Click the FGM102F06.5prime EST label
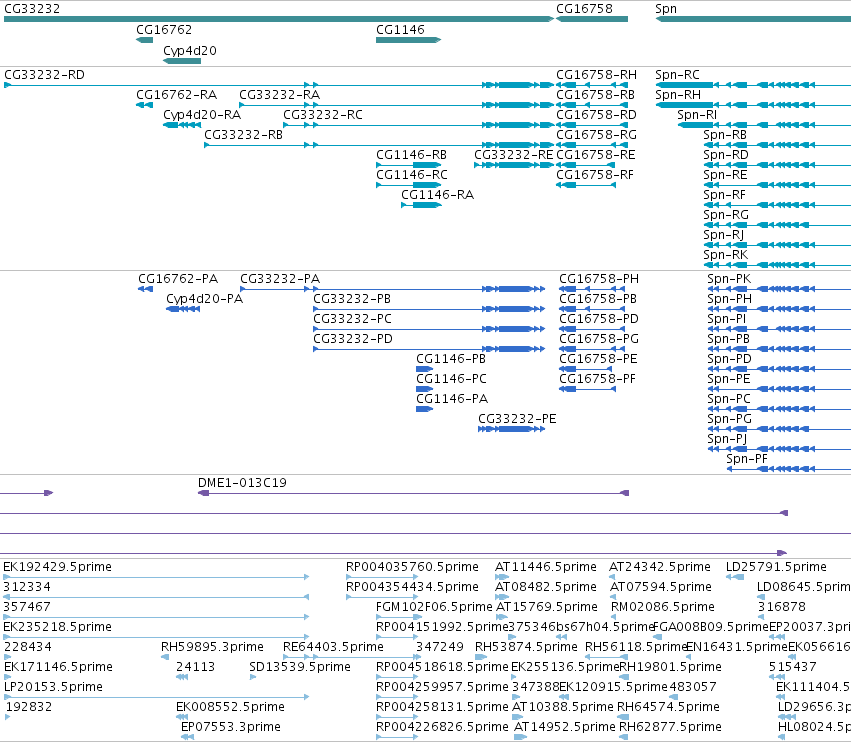The image size is (851, 742). [x=434, y=607]
